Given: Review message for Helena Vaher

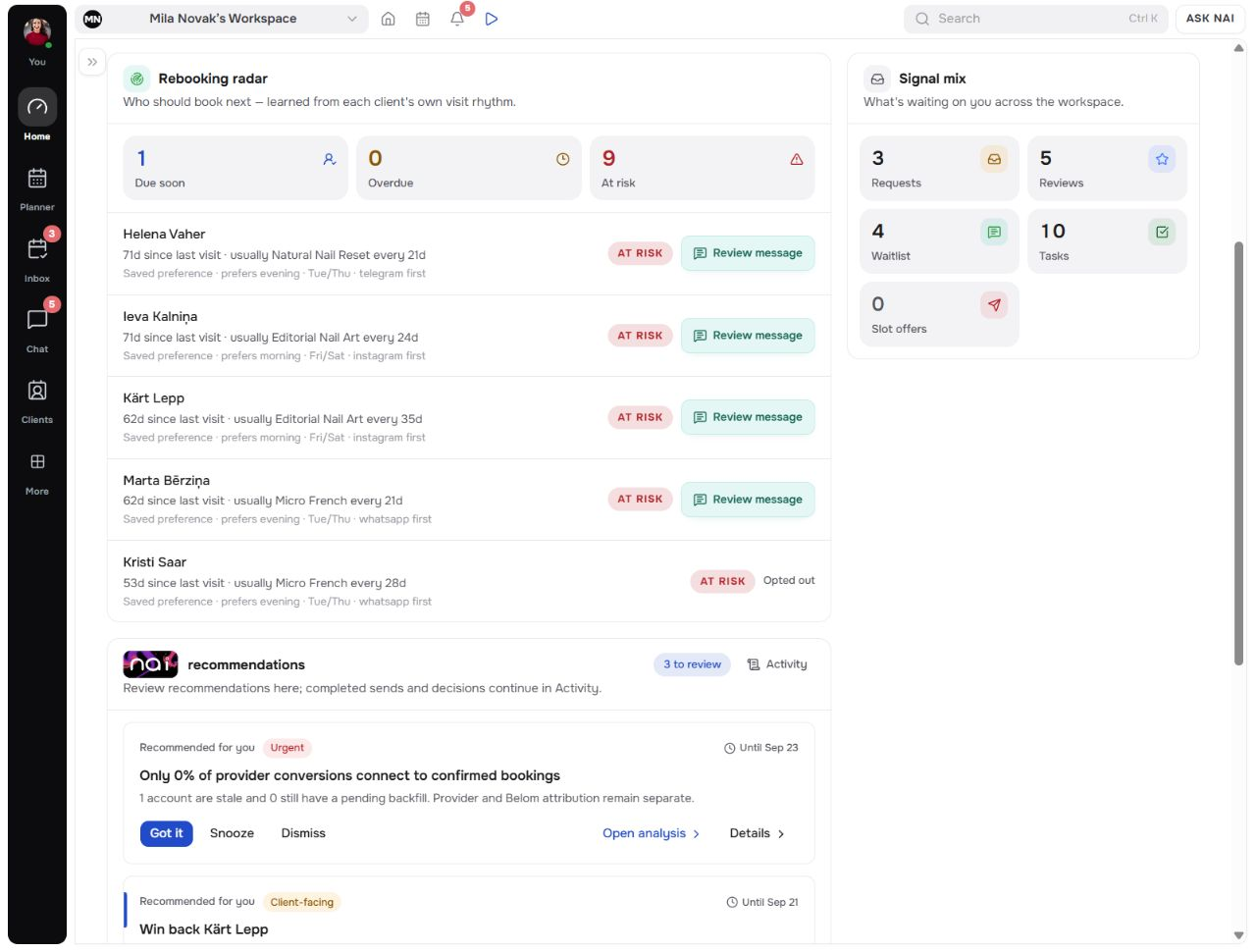Looking at the screenshot, I should [748, 253].
